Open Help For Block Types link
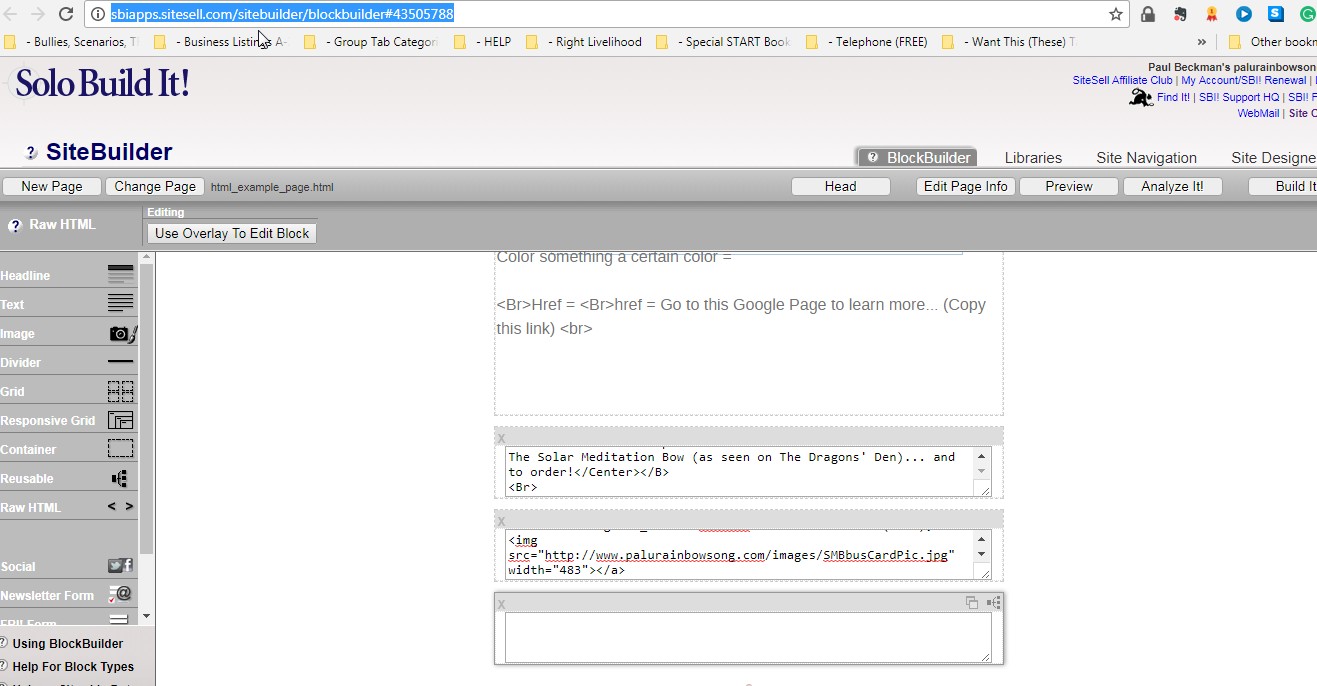Viewport: 1317px width, 686px height. point(73,667)
